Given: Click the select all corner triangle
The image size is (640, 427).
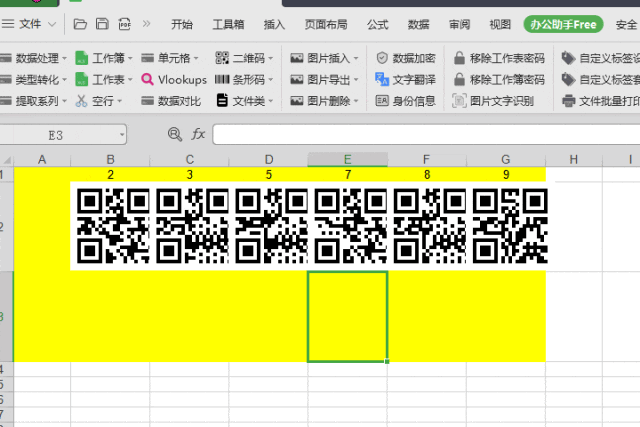Looking at the screenshot, I should coord(7,160).
